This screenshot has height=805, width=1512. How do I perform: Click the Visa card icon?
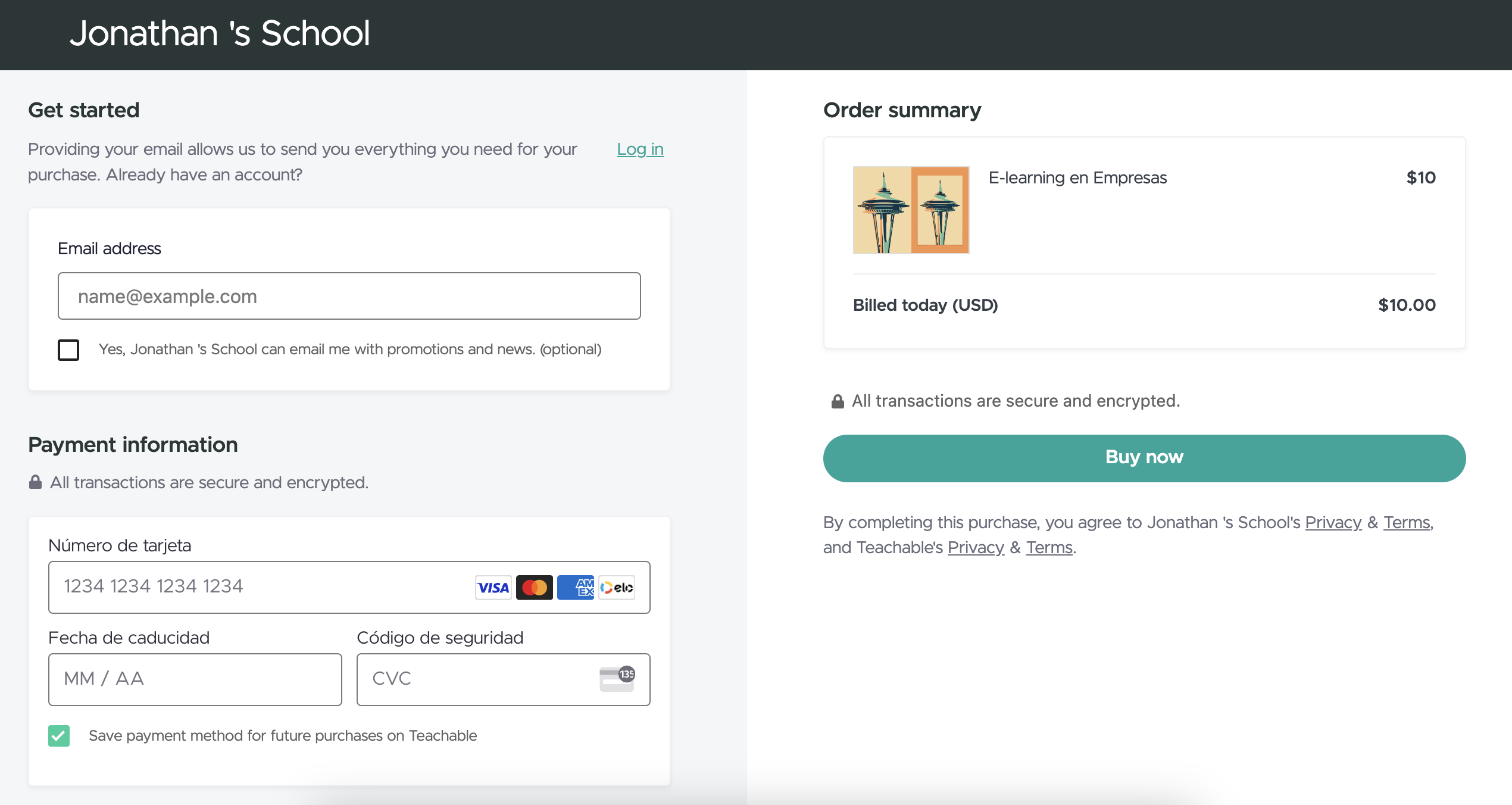click(493, 588)
